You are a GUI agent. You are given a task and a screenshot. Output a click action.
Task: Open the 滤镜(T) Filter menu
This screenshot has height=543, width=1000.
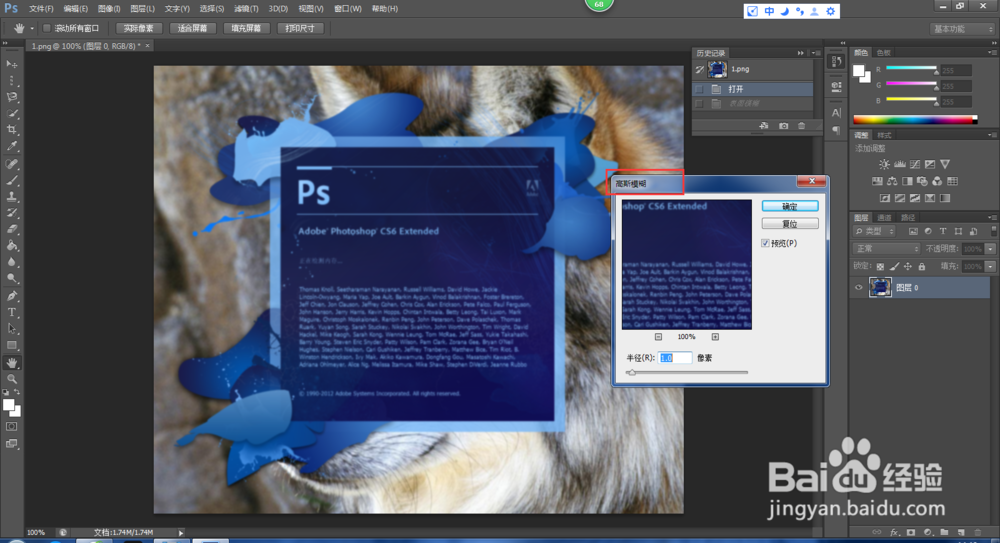(246, 9)
